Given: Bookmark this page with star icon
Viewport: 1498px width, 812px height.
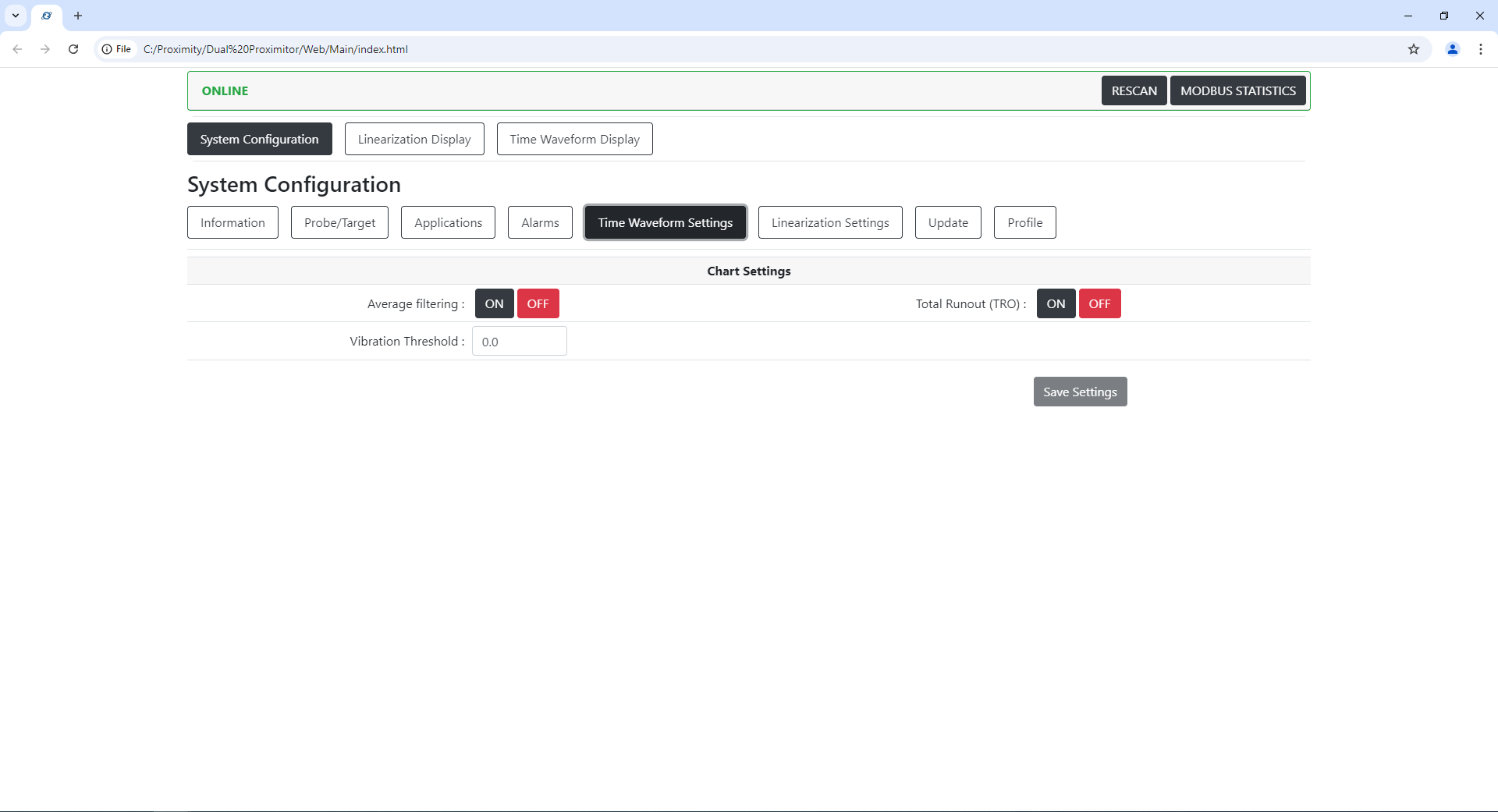Looking at the screenshot, I should click(x=1414, y=49).
